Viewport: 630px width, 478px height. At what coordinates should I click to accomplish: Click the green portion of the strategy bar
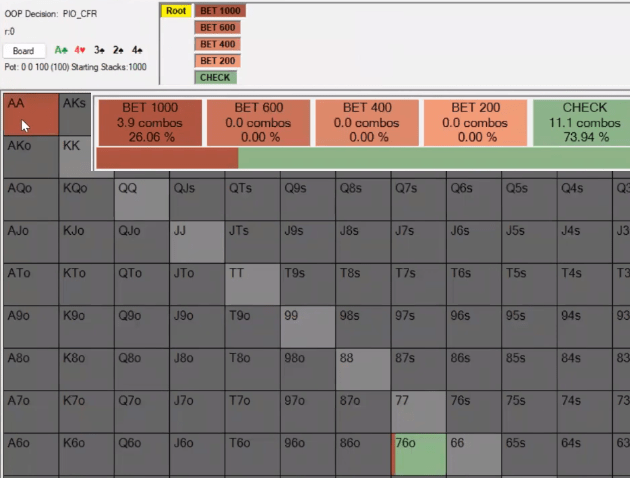pos(434,158)
